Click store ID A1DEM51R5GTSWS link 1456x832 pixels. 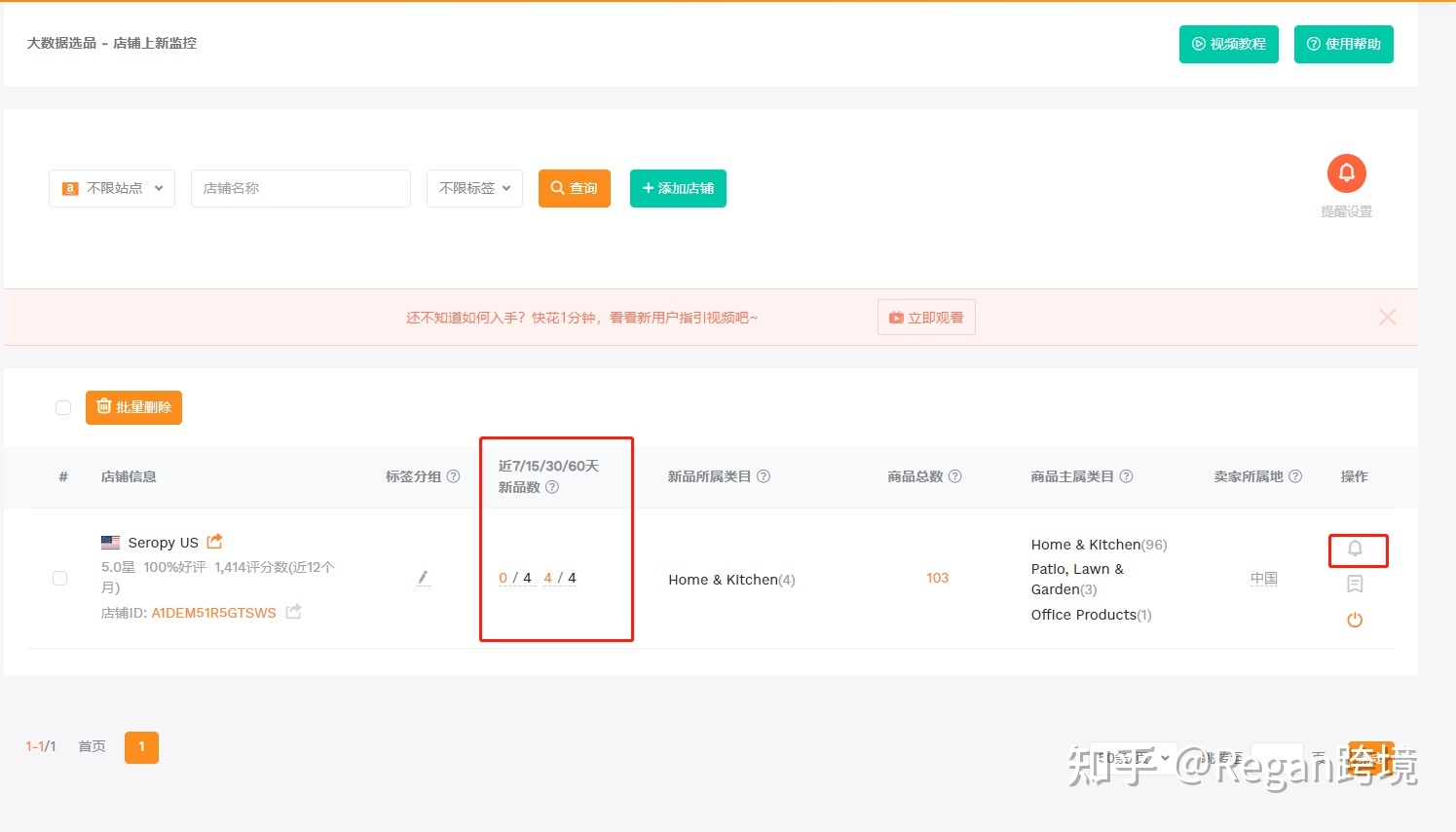click(x=213, y=613)
